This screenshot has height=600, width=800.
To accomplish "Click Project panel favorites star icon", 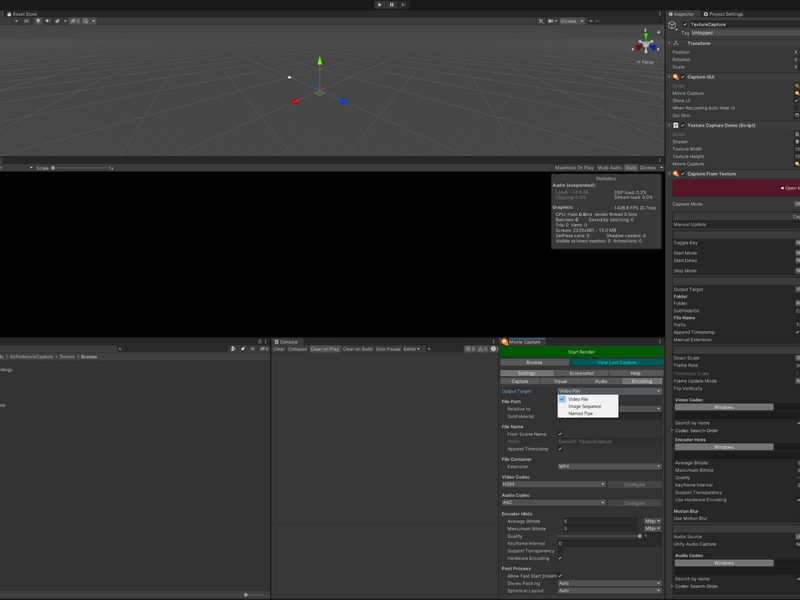I will (x=253, y=349).
